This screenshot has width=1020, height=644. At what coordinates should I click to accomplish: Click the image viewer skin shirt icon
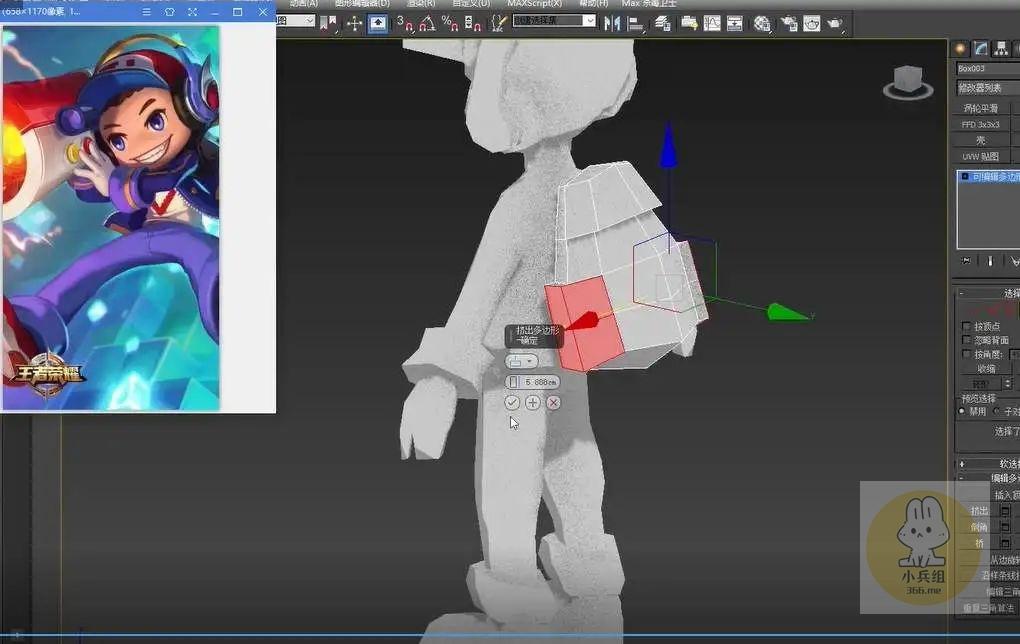pos(170,12)
